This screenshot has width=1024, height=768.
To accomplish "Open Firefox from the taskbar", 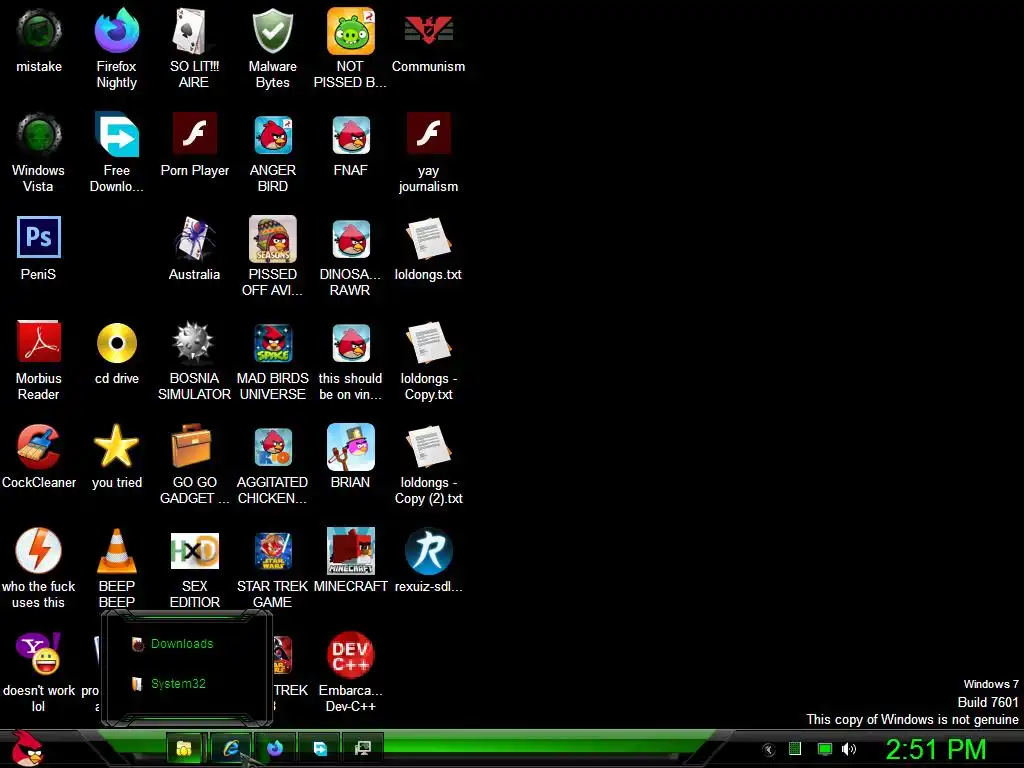I will click(275, 748).
